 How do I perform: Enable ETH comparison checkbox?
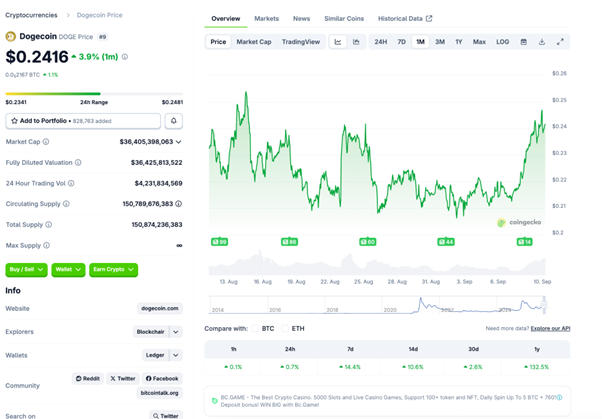(x=285, y=328)
